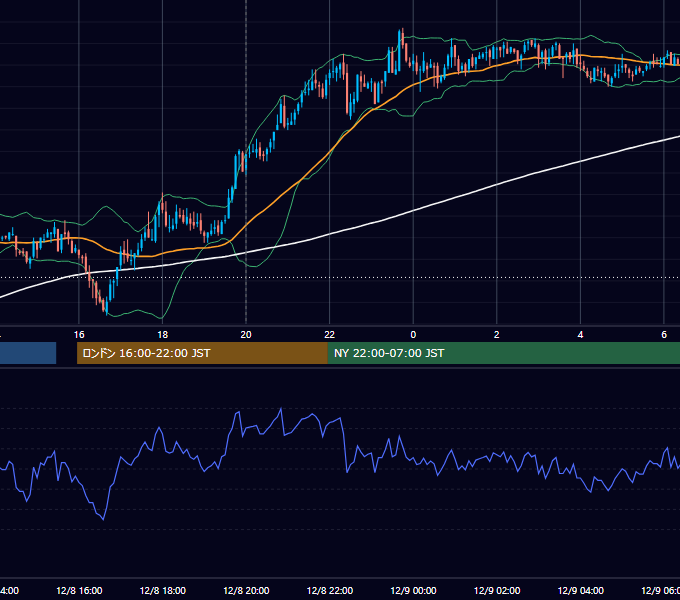Click the London 16:00-22:00 JST session bar
Viewport: 680px width, 600px height.
tap(202, 353)
